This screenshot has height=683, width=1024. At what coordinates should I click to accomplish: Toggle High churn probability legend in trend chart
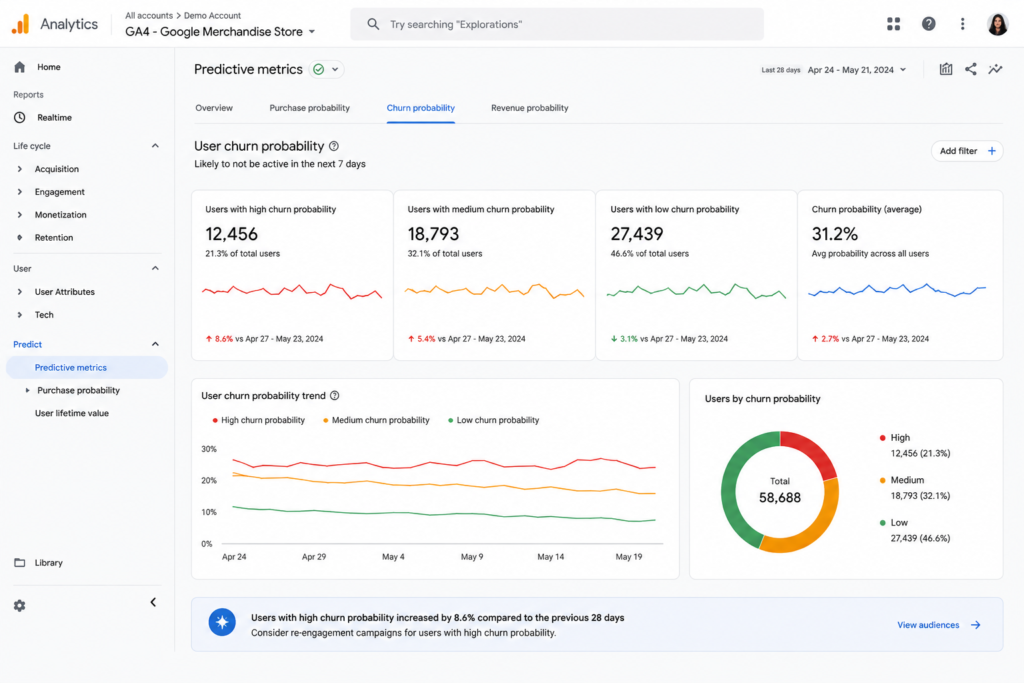(x=259, y=421)
